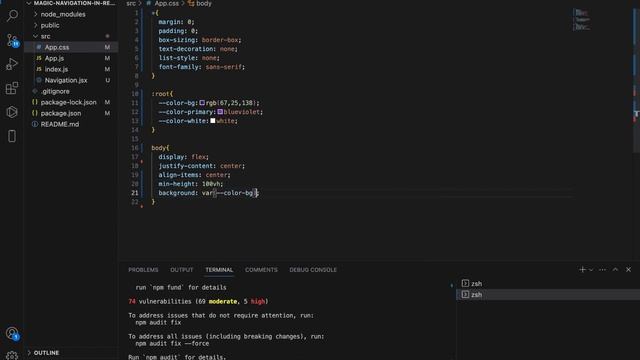Image resolution: width=640 pixels, height=360 pixels.
Task: Open package.json file
Action: [x=71, y=113]
